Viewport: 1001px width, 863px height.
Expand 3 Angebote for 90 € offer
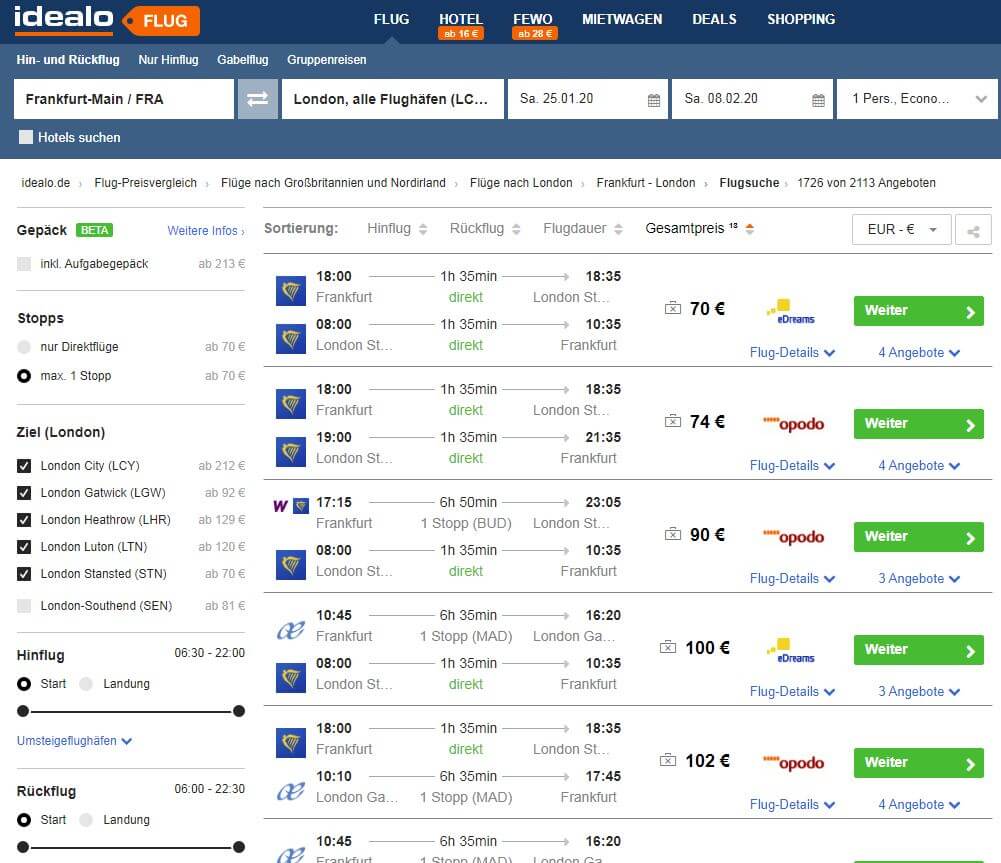click(919, 579)
